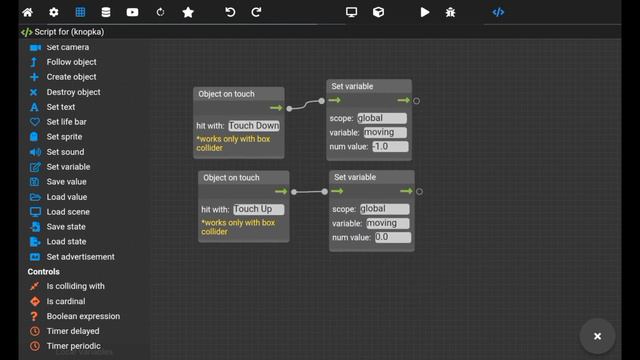
Task: Open the grid editor icon
Action: (80, 12)
